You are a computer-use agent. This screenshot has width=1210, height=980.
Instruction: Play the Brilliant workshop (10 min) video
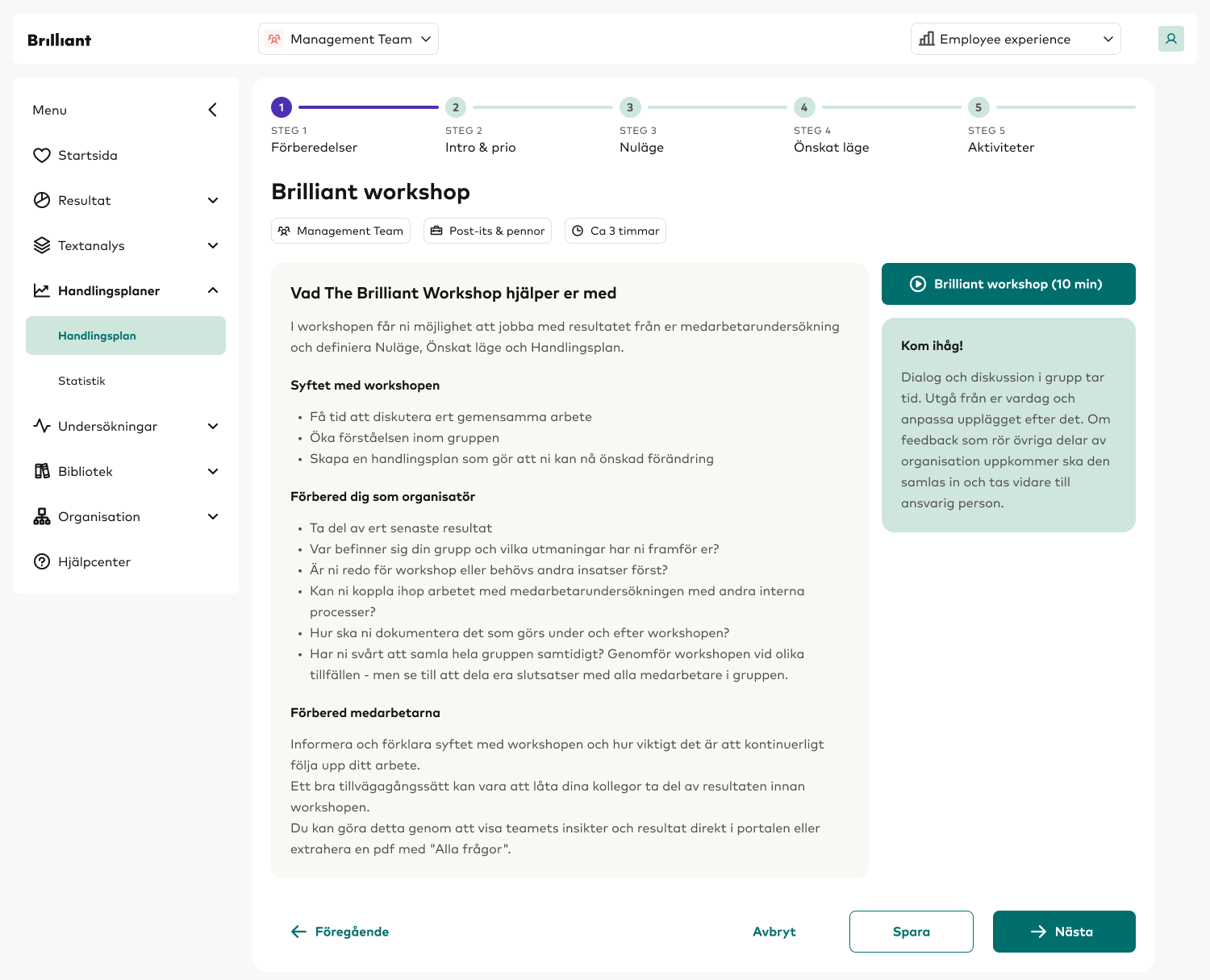[x=1008, y=284]
